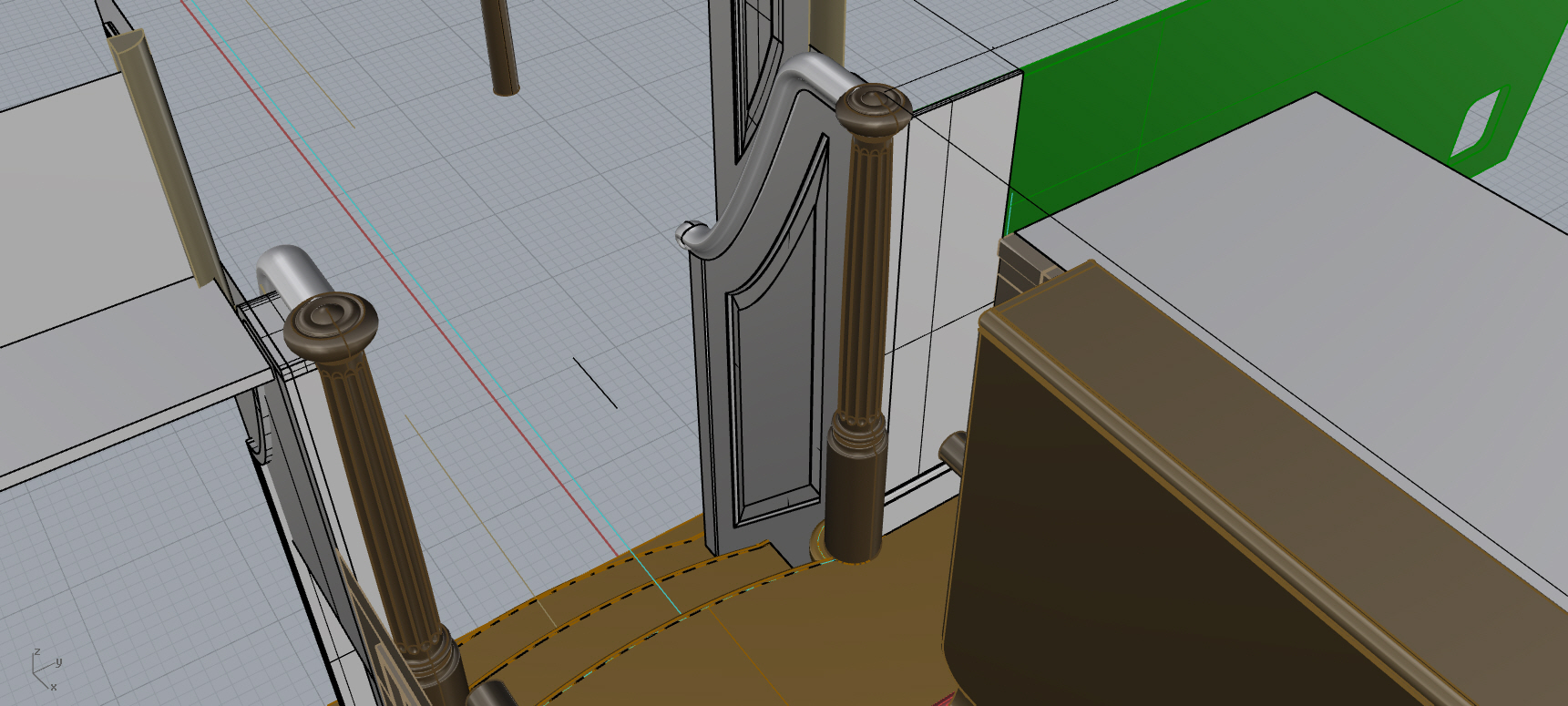Select the hanging brown cylinder at the top
Screen dimensions: 1568x706
click(x=500, y=46)
